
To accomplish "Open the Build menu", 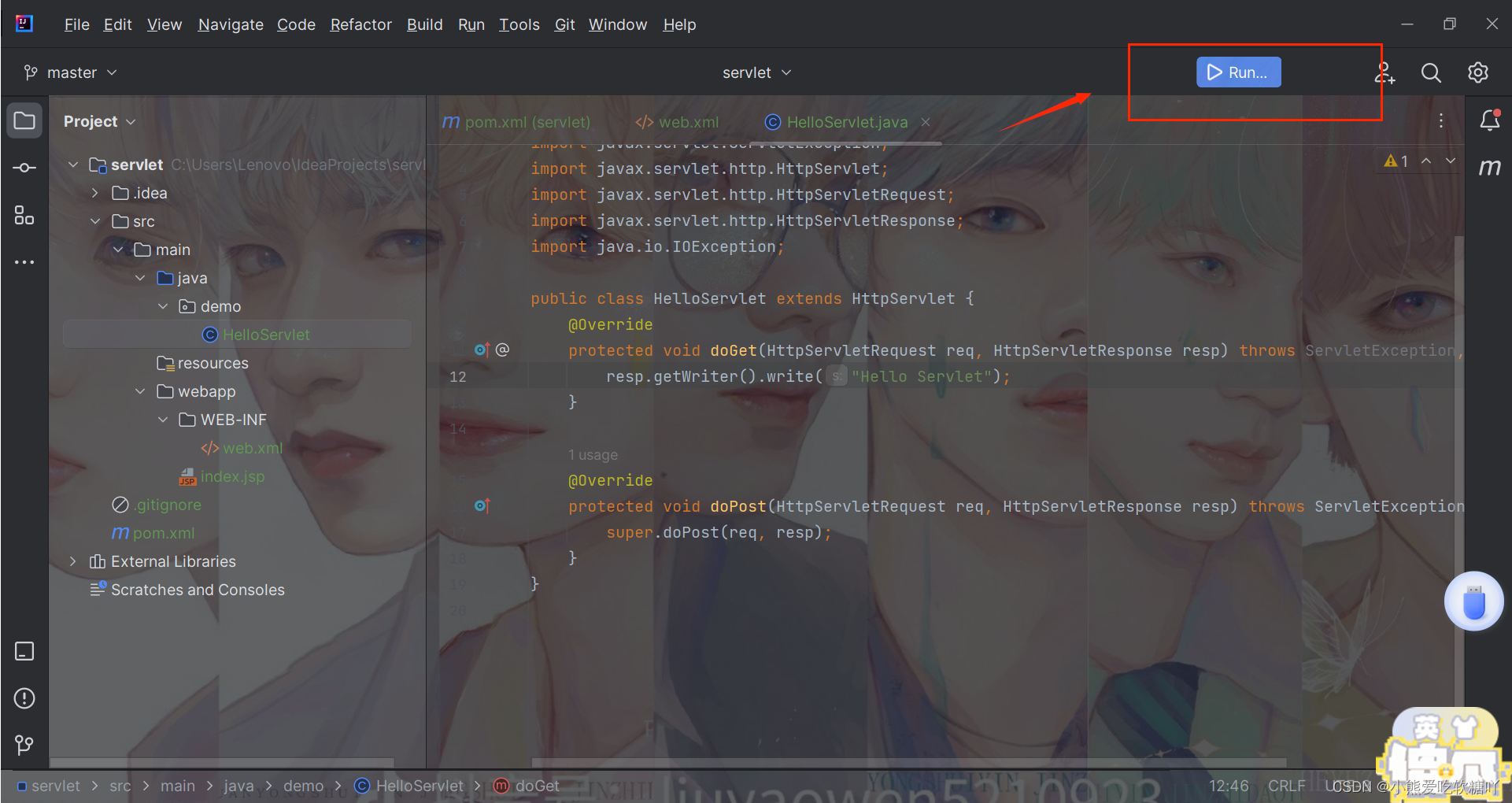I will pos(424,24).
